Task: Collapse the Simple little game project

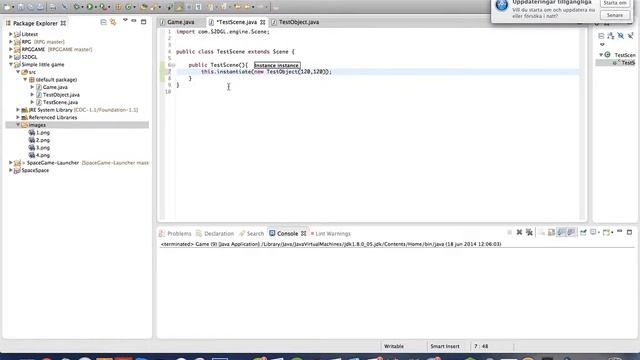Action: coord(11,64)
